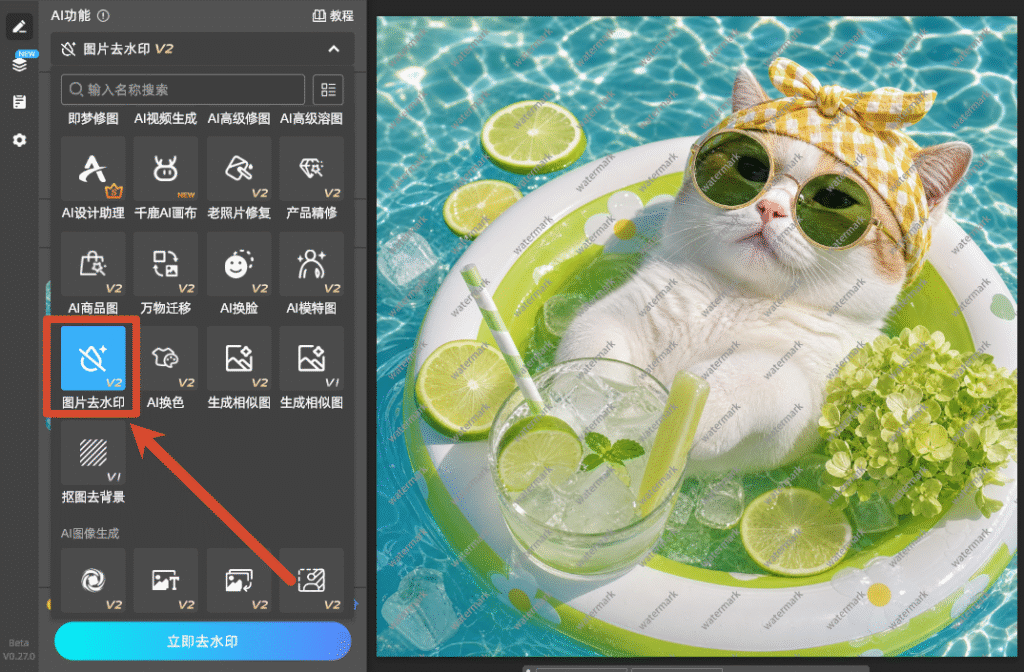Collapse the 图片去水印 V2 panel chevron

(x=334, y=49)
